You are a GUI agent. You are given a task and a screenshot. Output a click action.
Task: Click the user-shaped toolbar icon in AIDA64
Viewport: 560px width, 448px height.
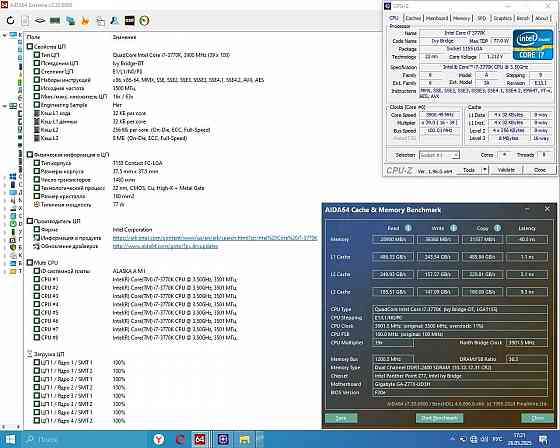(115, 20)
